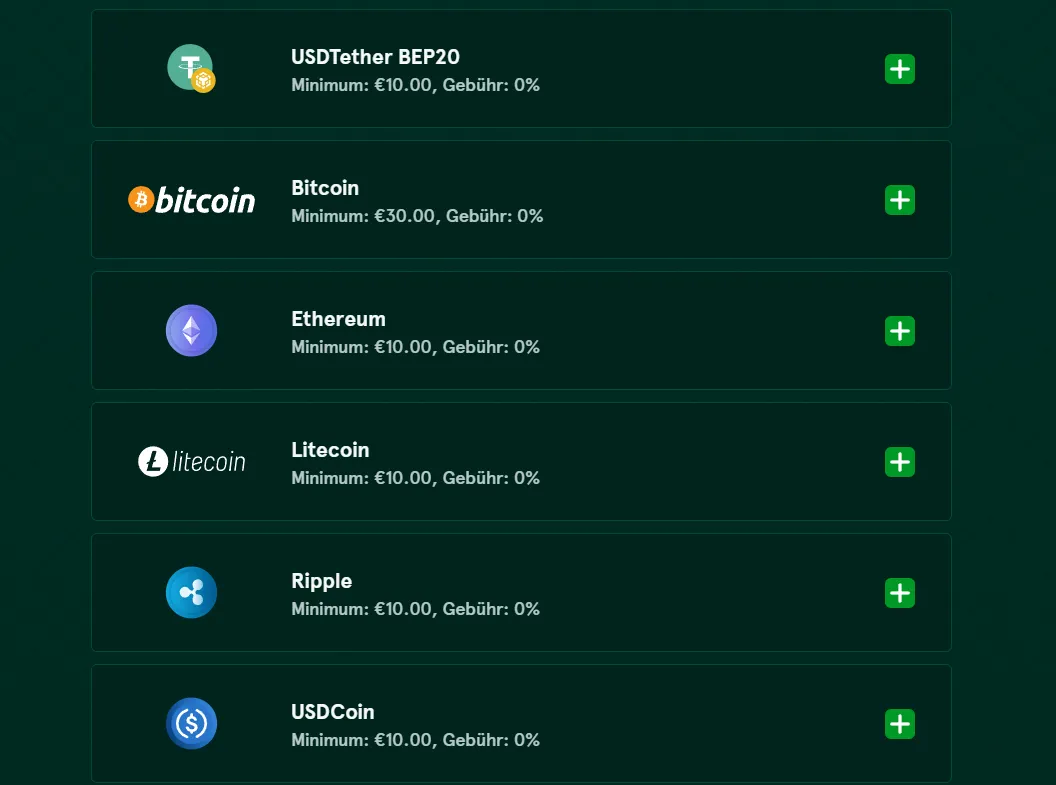This screenshot has width=1056, height=785.
Task: Select the USDTether BEP20 title text
Action: (375, 57)
